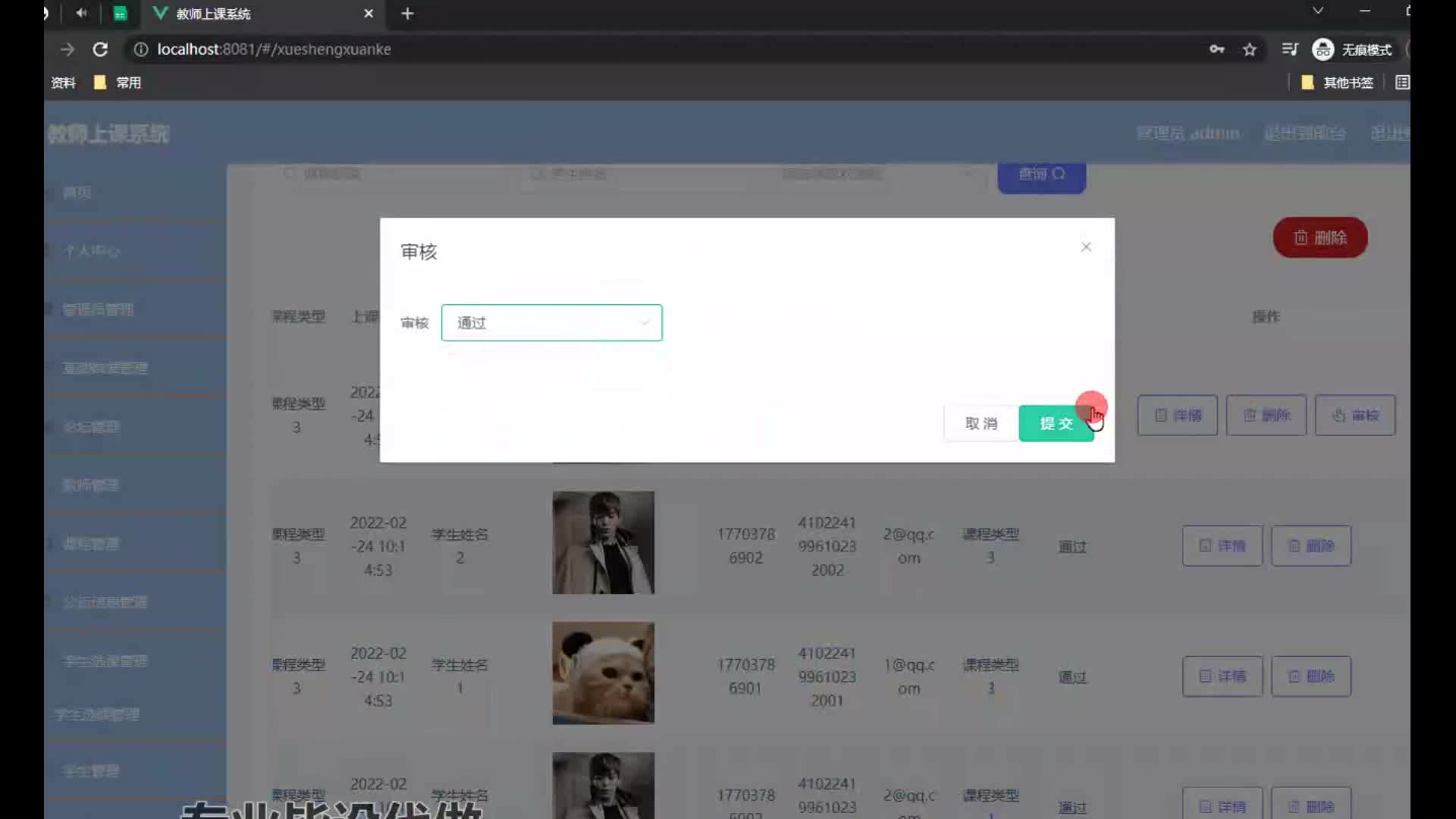The width and height of the screenshot is (1456, 819).
Task: Cancel the review dialog with 取消
Action: click(x=981, y=423)
